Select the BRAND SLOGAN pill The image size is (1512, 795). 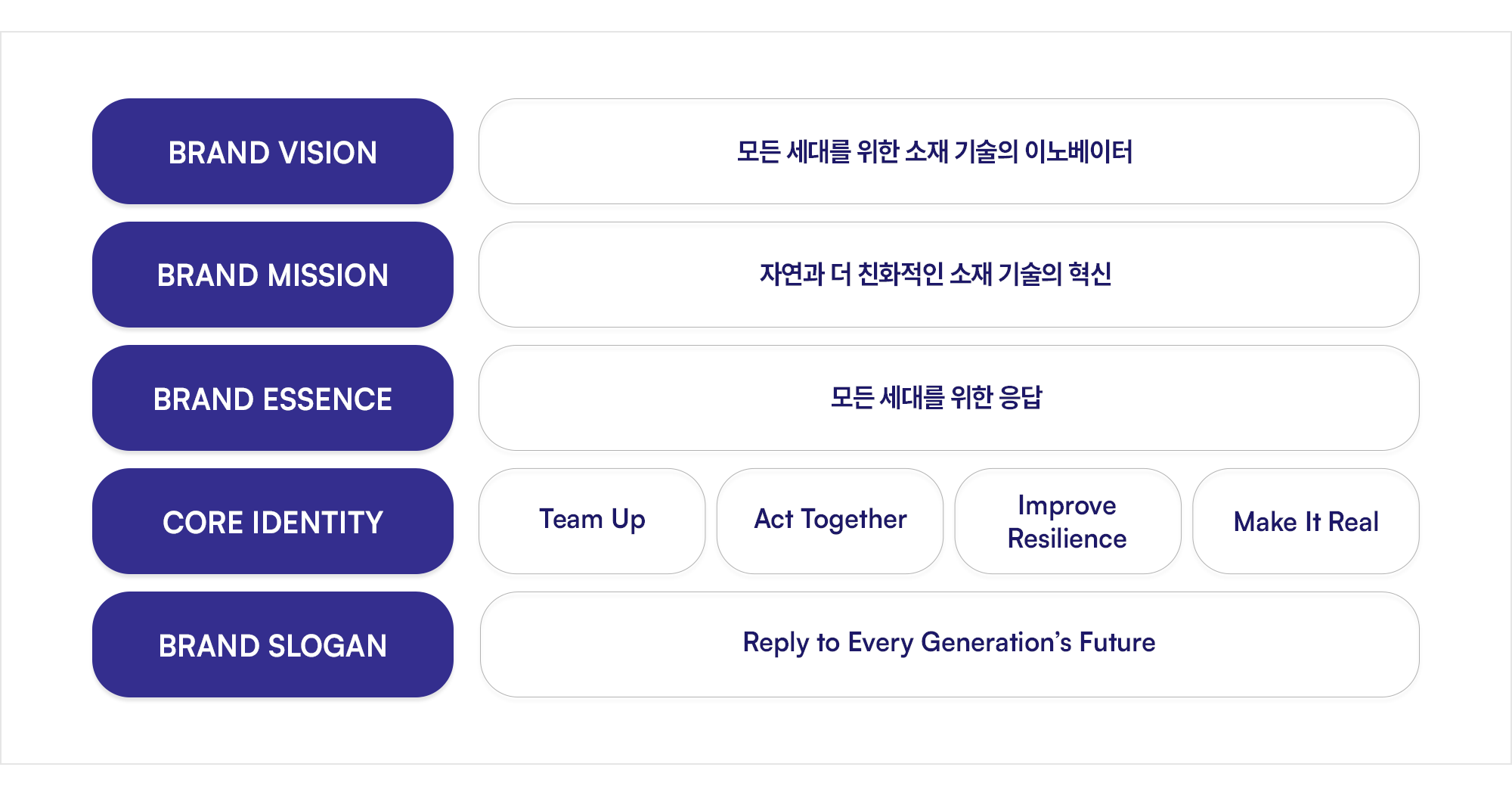pos(273,644)
